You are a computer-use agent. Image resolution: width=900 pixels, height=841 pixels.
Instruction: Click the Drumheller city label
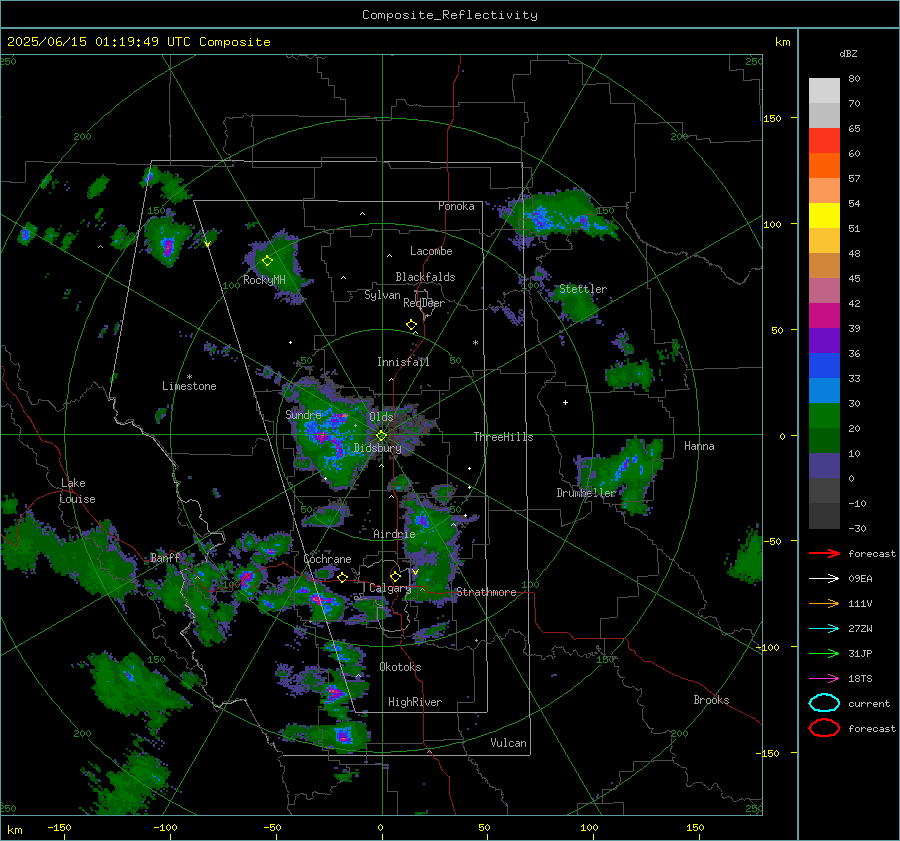point(586,493)
